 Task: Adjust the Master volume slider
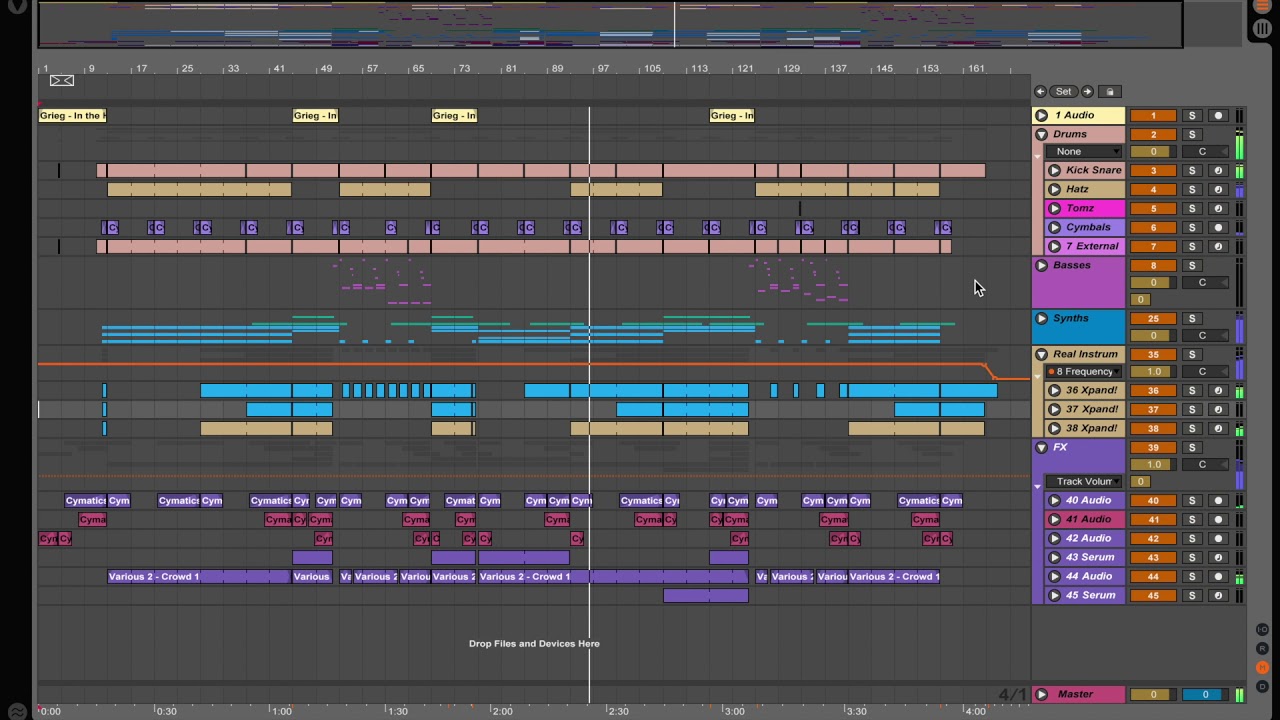(x=1153, y=694)
